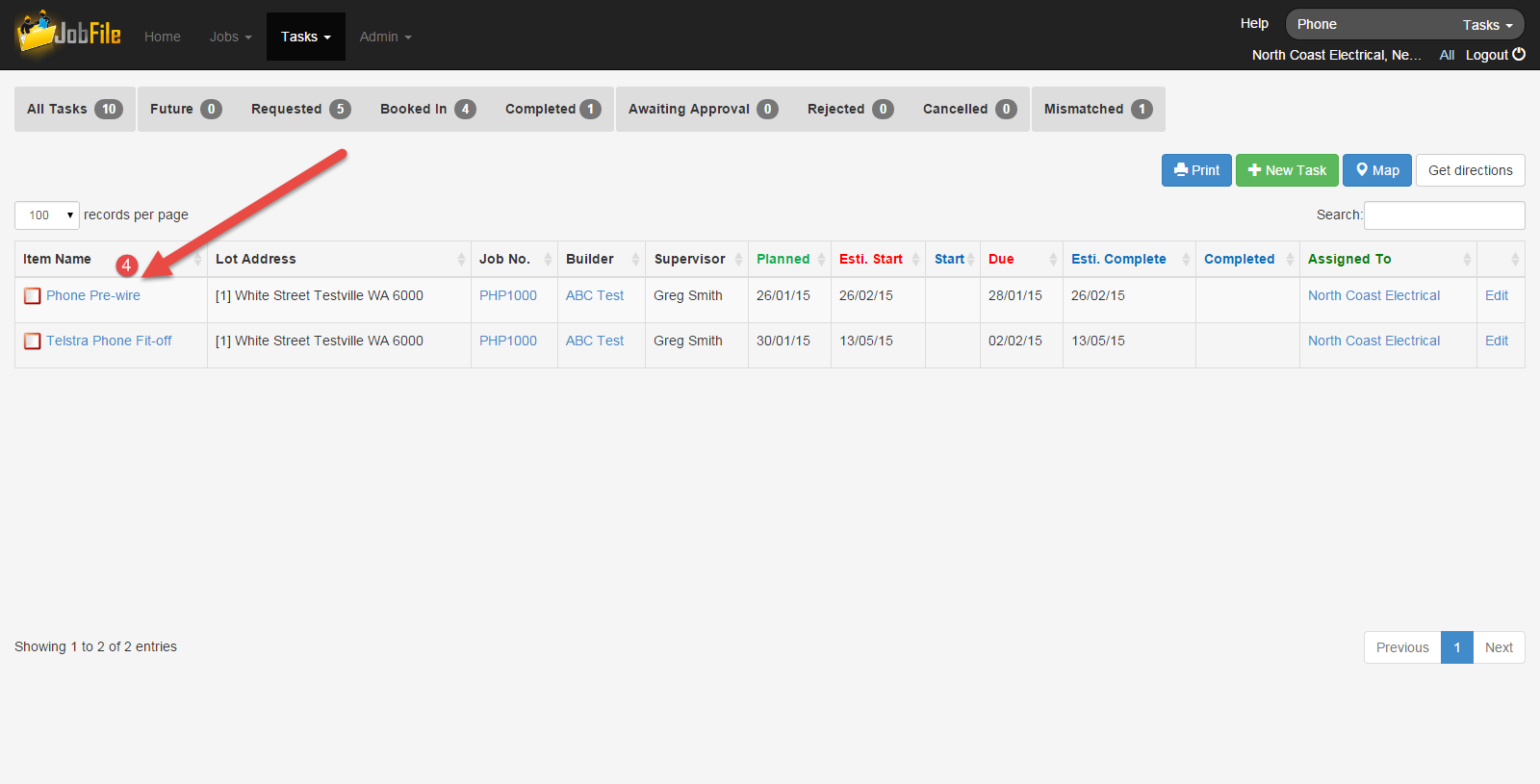Open the Map view button
1540x784 pixels.
click(1377, 170)
